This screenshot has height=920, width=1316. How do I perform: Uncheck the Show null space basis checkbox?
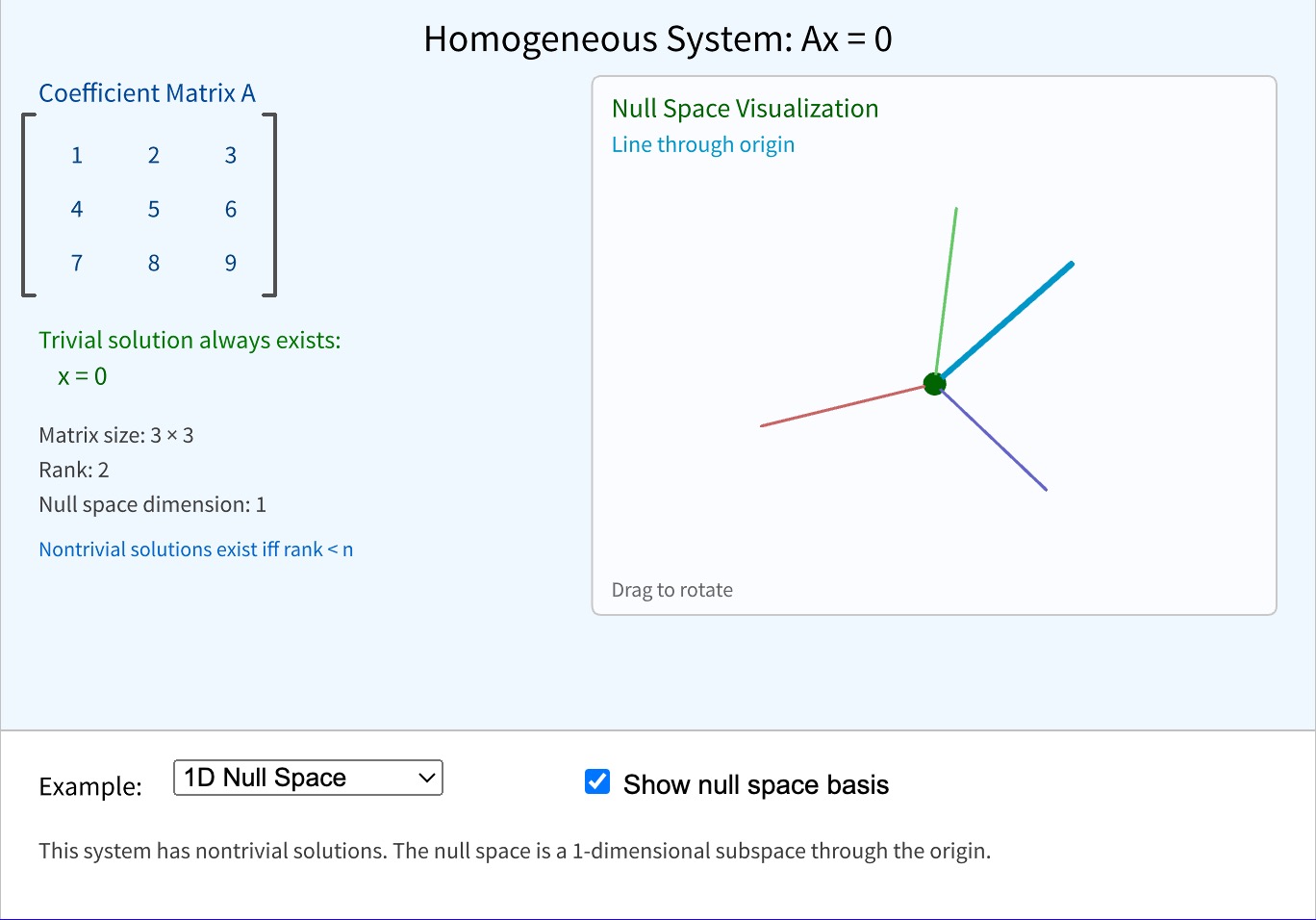[x=596, y=782]
